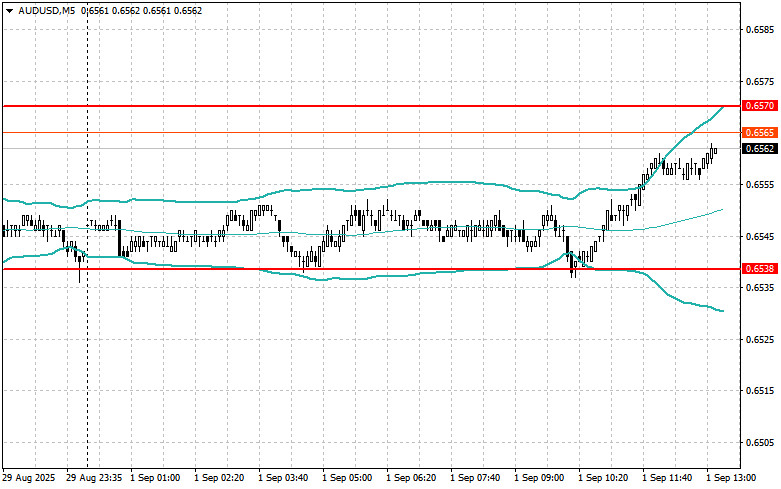Click the 1 Sep 02:20 time label

point(219,478)
